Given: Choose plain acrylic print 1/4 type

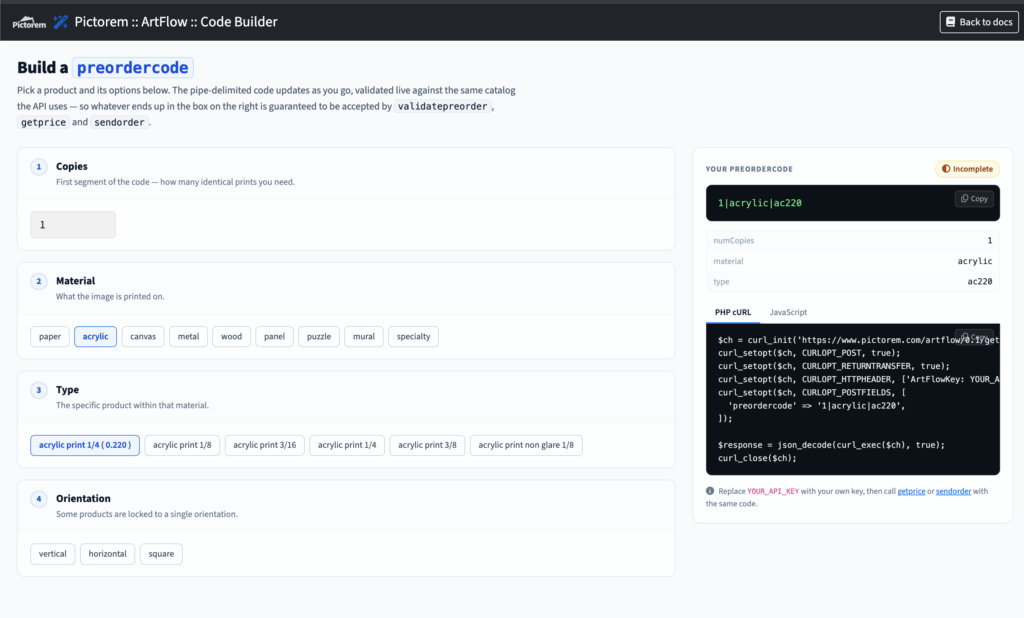Looking at the screenshot, I should point(347,445).
